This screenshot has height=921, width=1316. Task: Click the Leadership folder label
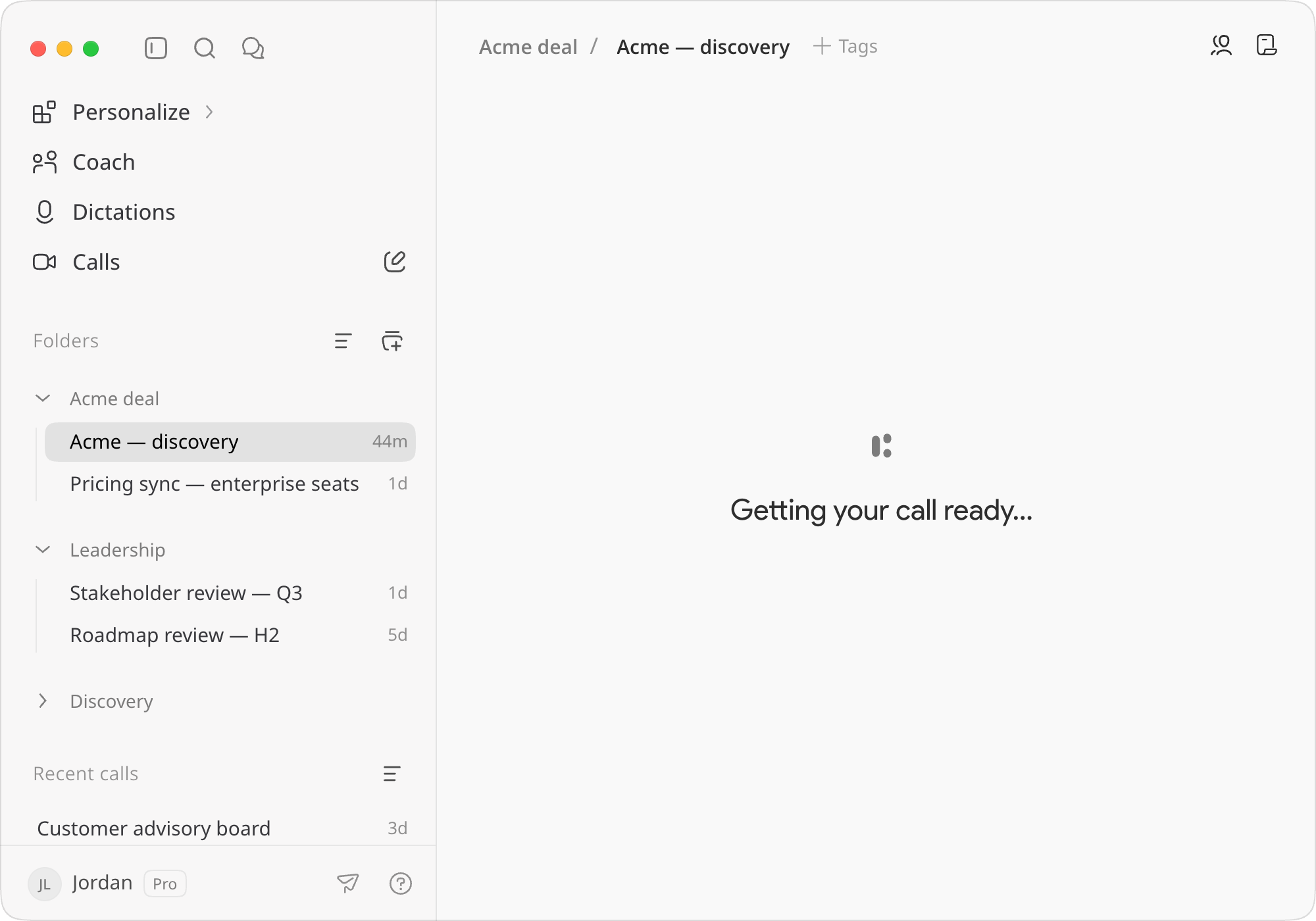[x=118, y=550]
